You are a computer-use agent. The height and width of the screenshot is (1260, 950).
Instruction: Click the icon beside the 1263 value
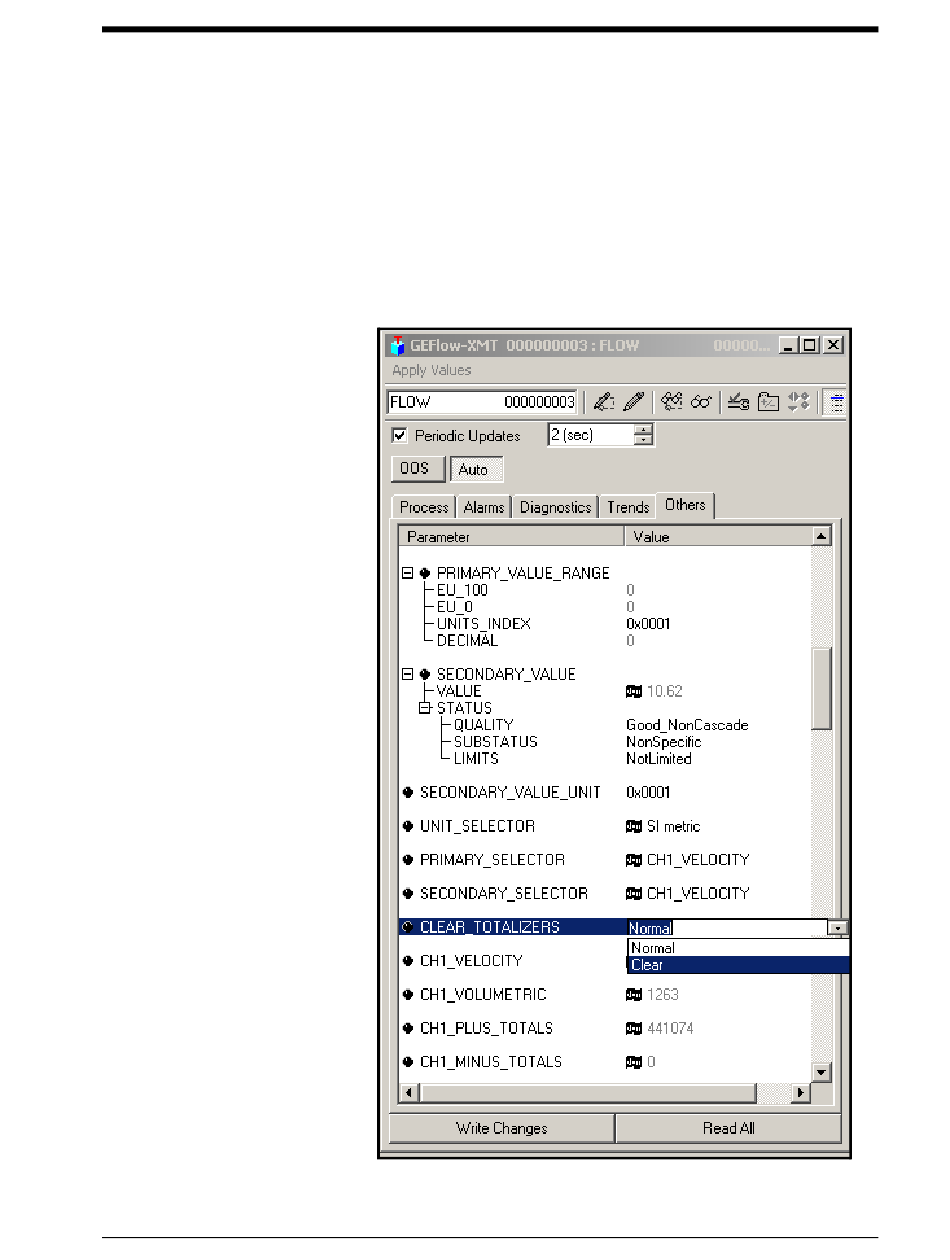(x=634, y=995)
